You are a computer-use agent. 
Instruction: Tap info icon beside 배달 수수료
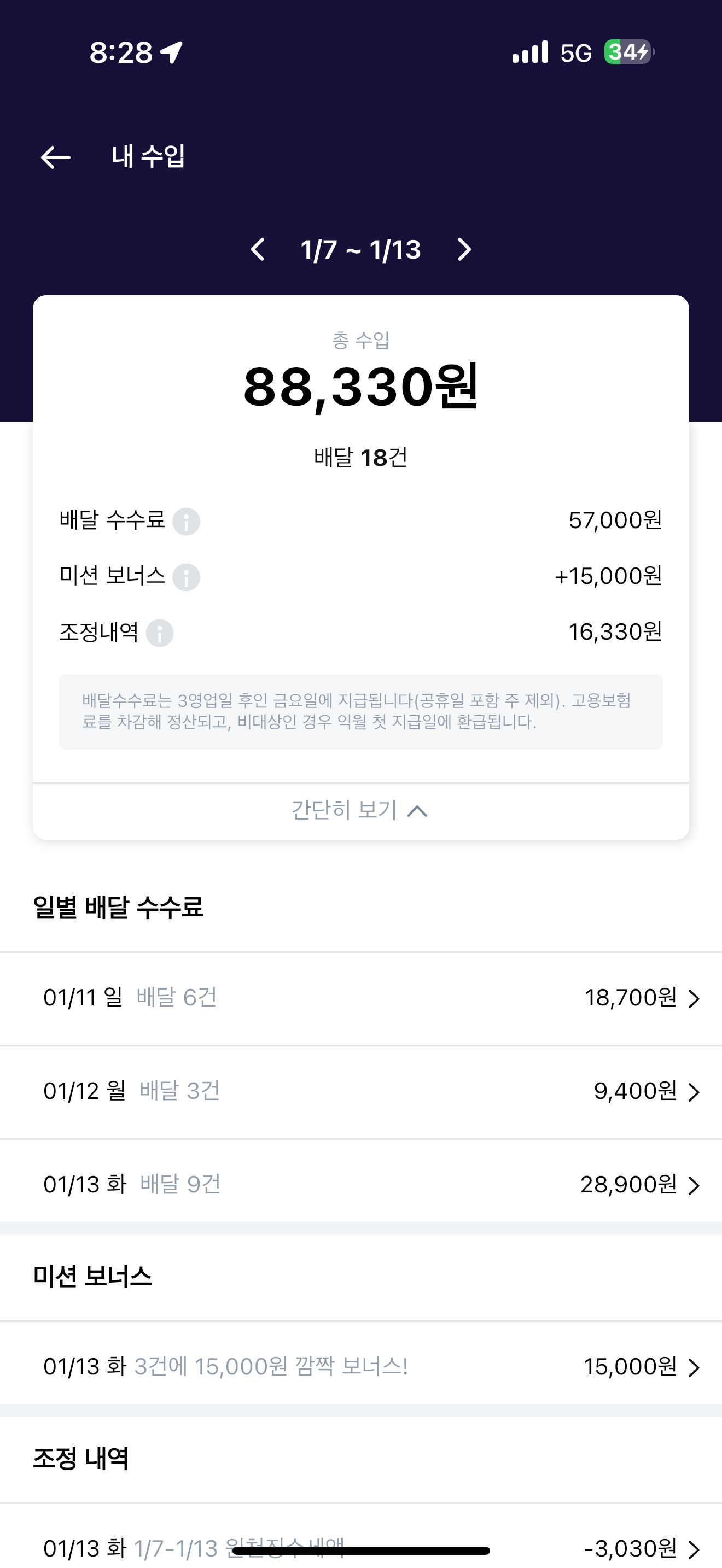pos(187,521)
